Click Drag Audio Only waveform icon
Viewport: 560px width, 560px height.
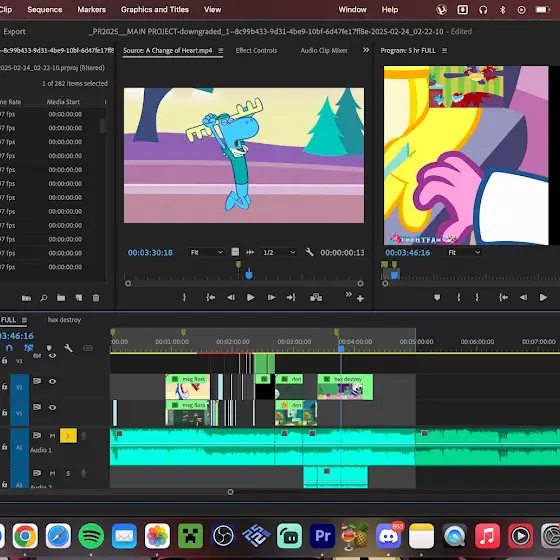[250, 252]
